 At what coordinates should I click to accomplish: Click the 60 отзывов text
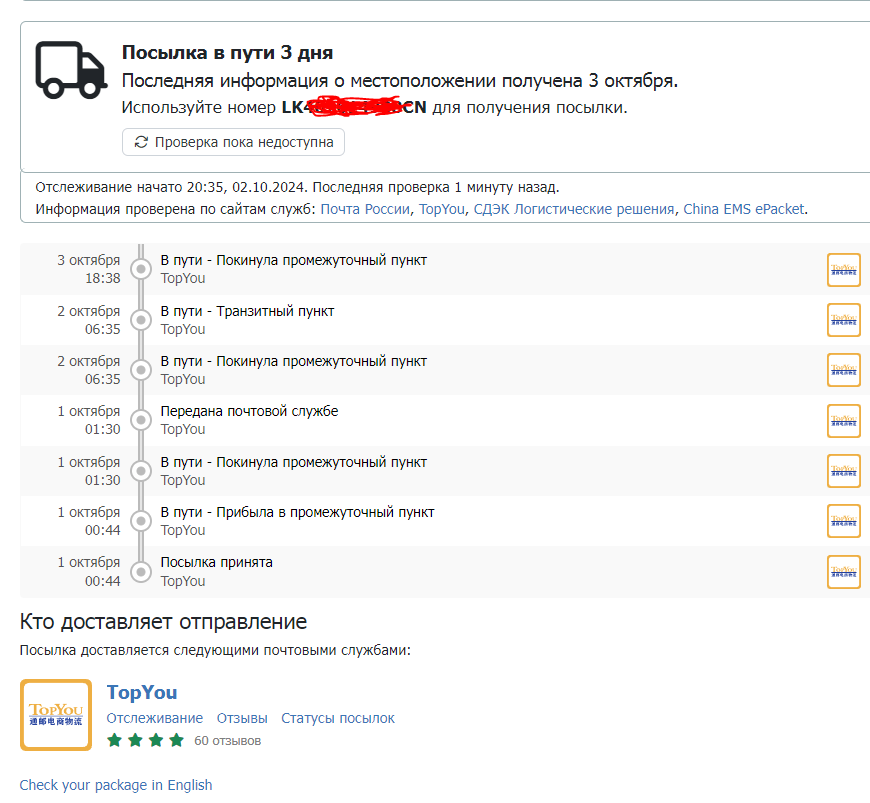227,741
